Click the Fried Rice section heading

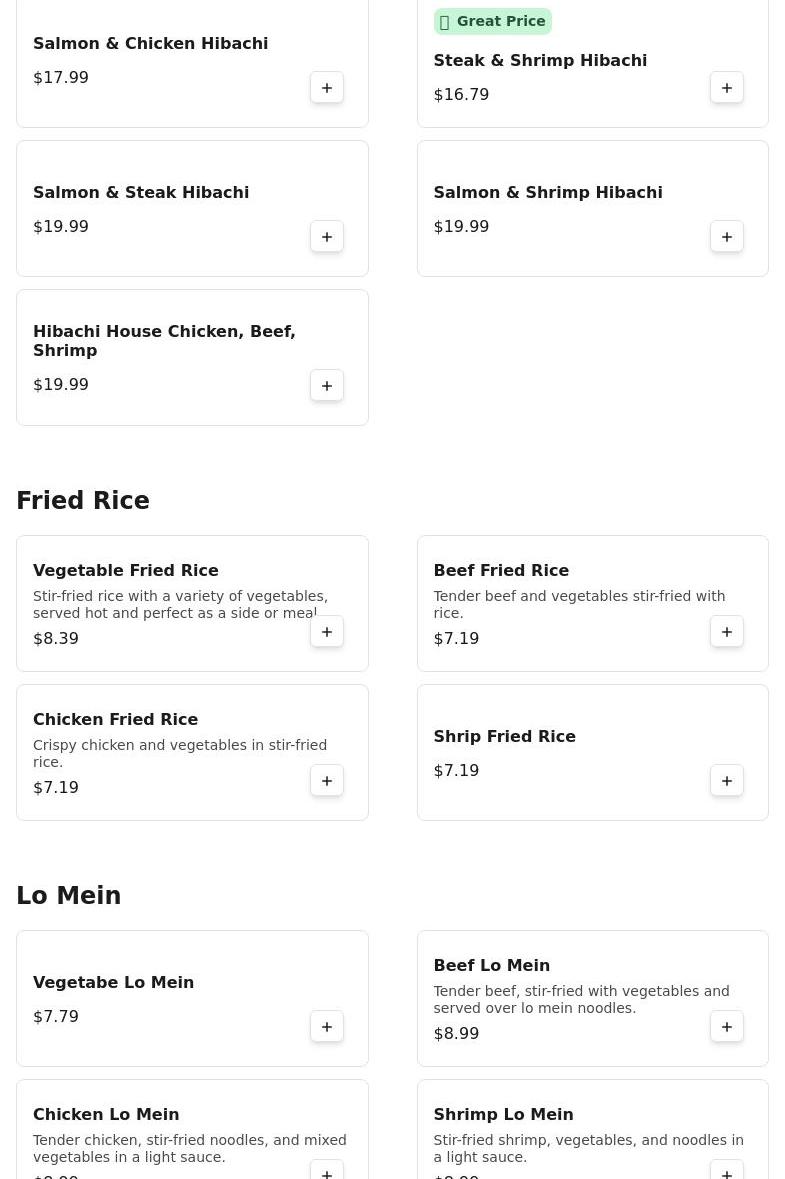(83, 501)
